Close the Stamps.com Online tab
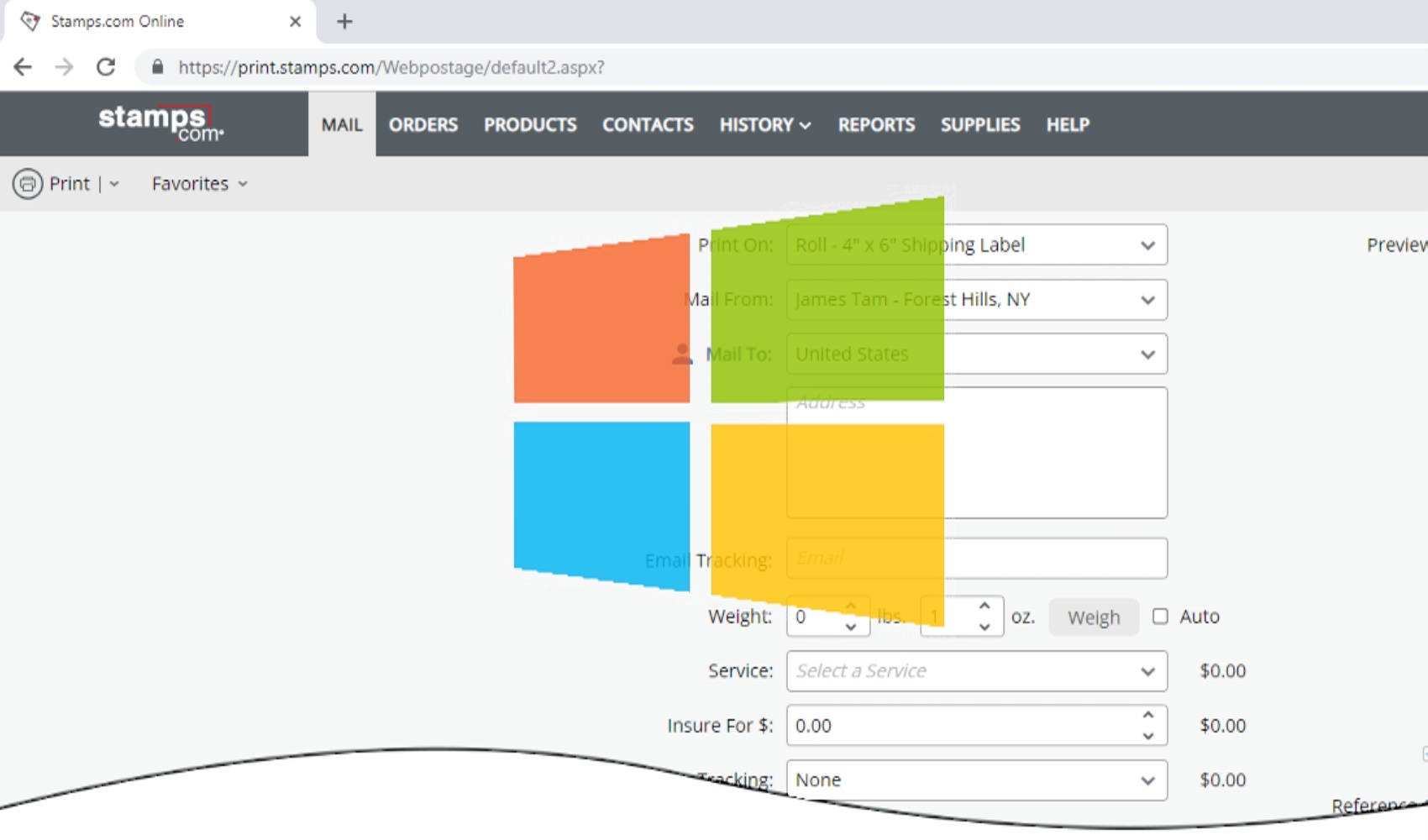The image size is (1428, 840). point(295,22)
